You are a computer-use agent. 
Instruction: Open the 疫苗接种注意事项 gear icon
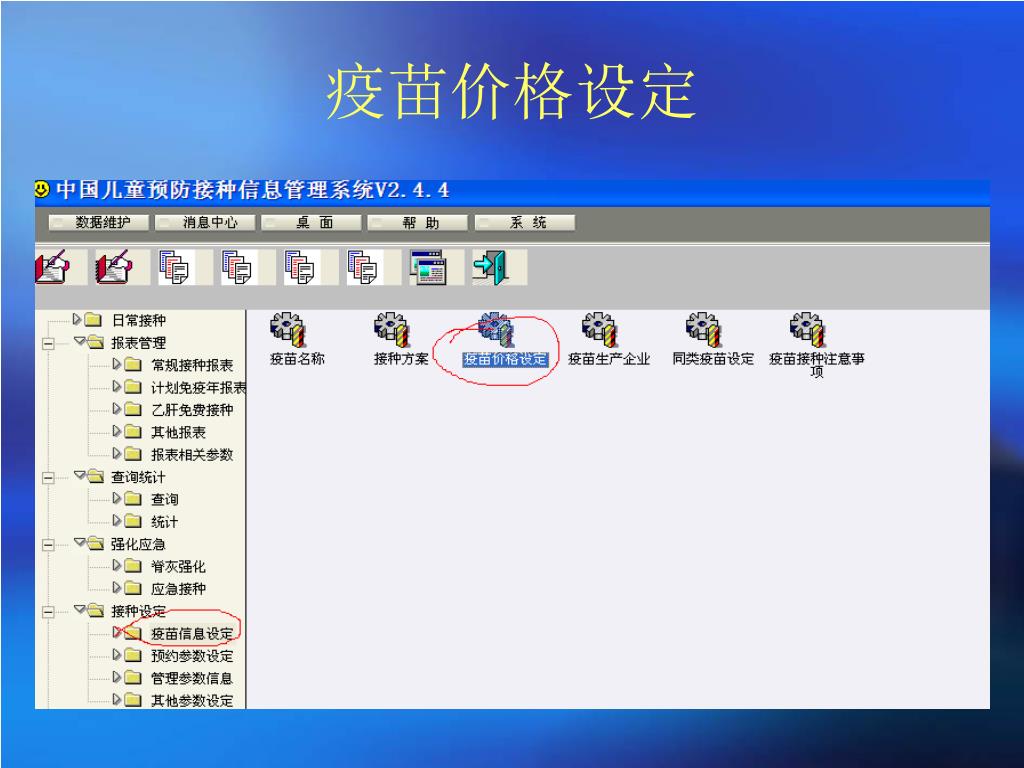[808, 330]
